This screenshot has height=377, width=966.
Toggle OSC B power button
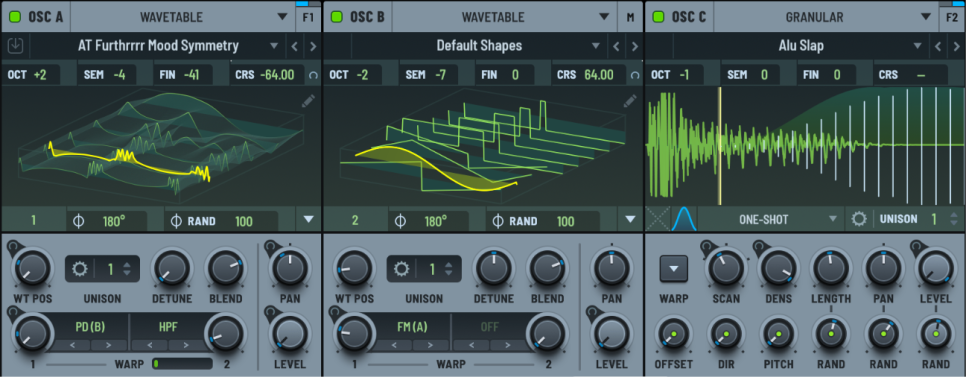coord(336,17)
